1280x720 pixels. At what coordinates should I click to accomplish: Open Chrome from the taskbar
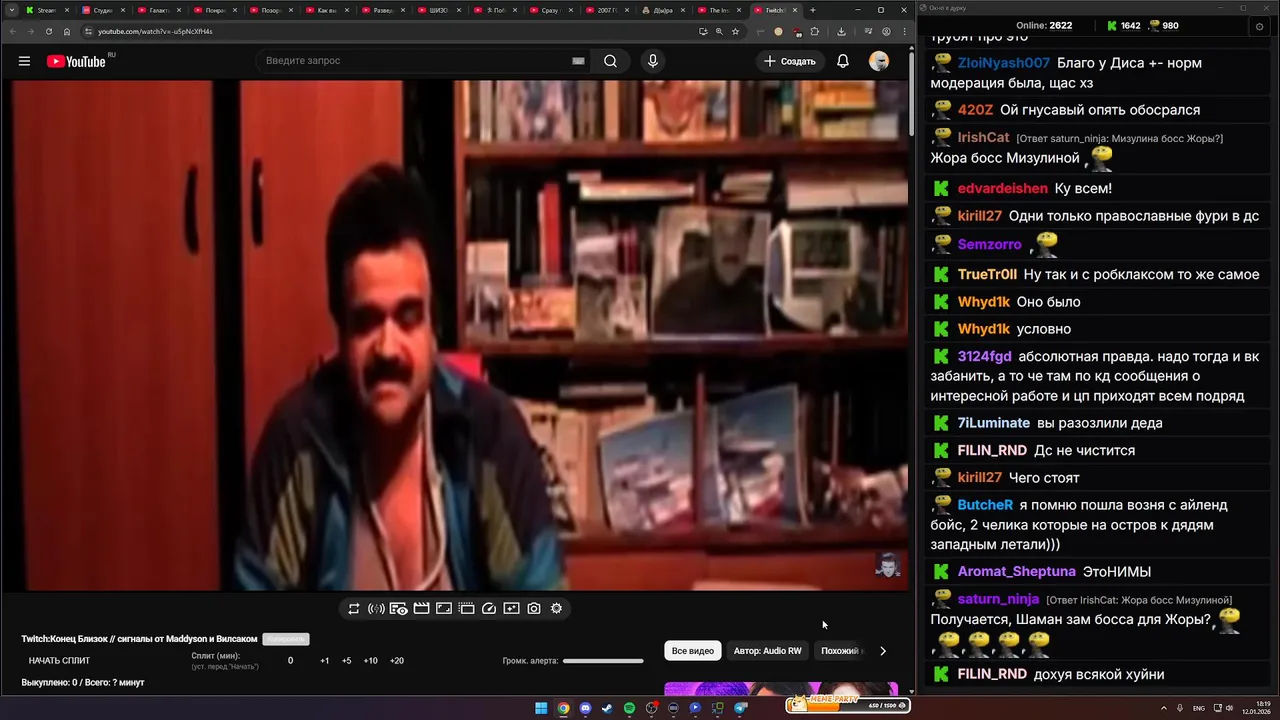click(563, 708)
